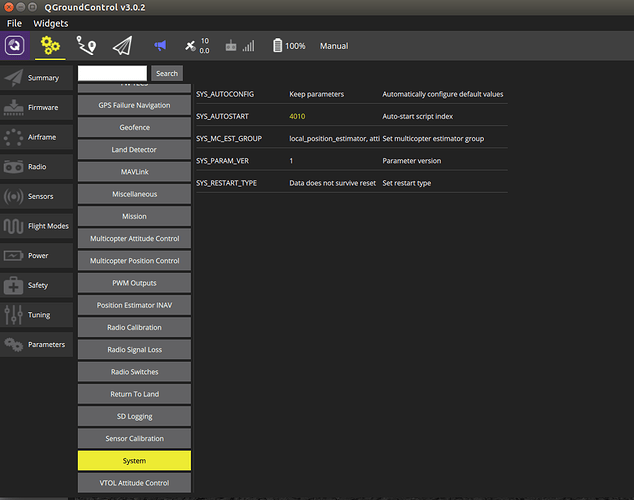Click the Set restart type description

[x=407, y=183]
